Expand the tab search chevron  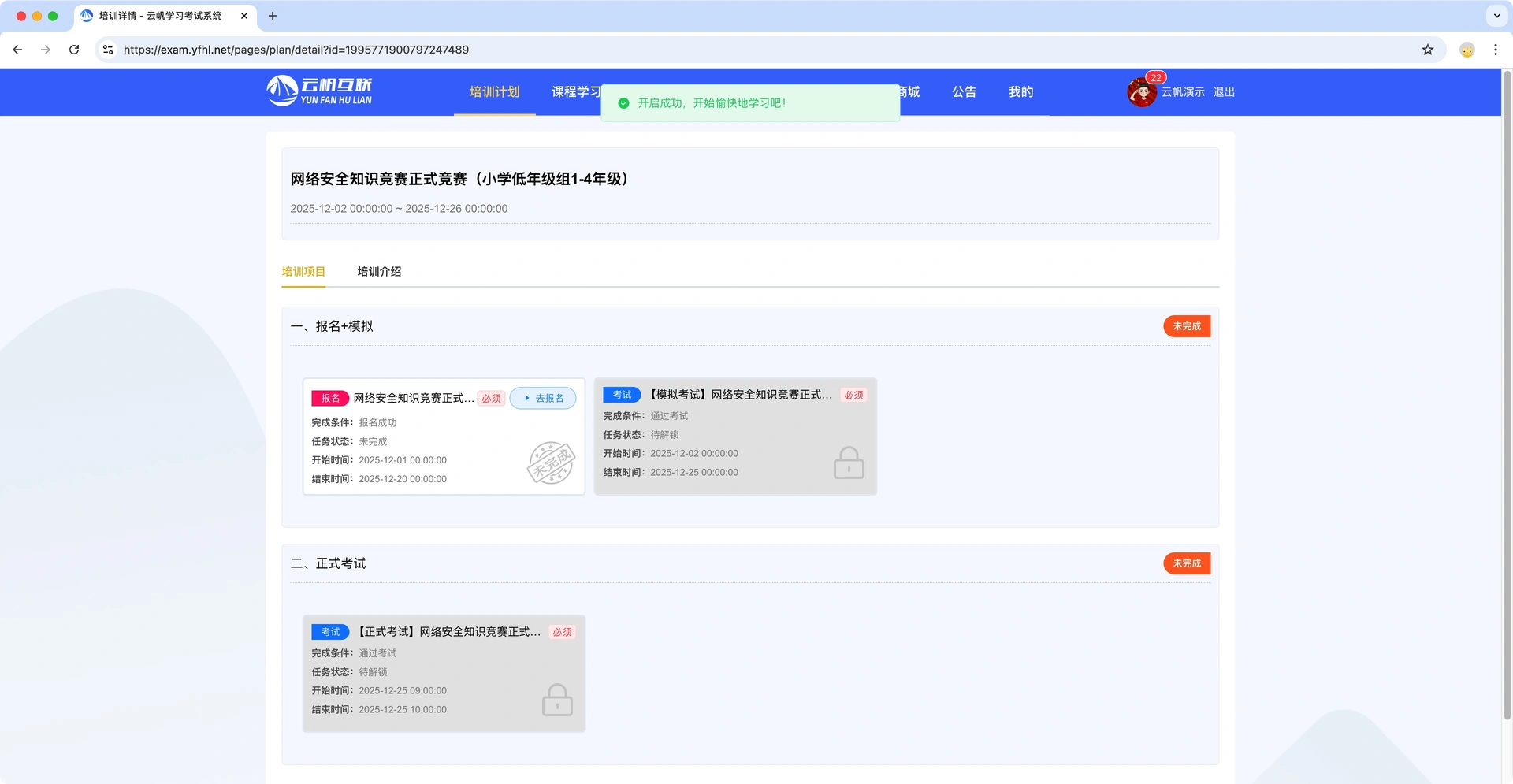(1496, 16)
